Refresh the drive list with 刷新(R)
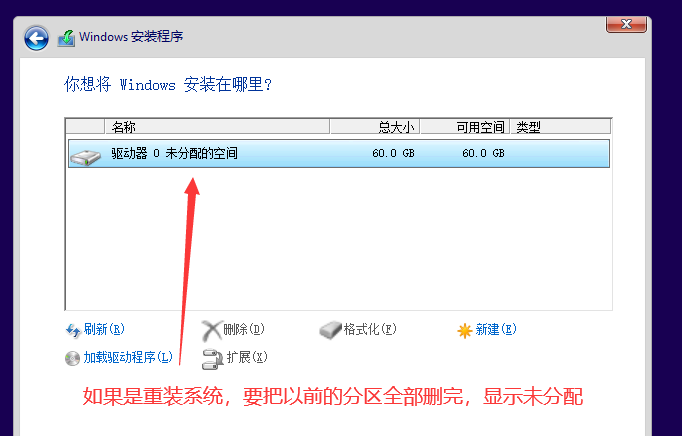This screenshot has height=436, width=682. (104, 329)
